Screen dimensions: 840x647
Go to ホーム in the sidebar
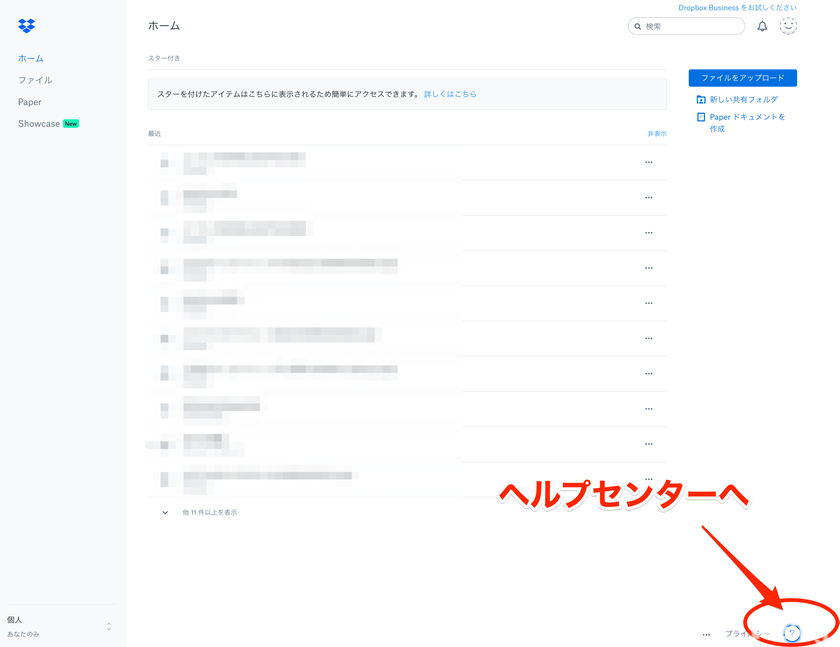coord(31,58)
